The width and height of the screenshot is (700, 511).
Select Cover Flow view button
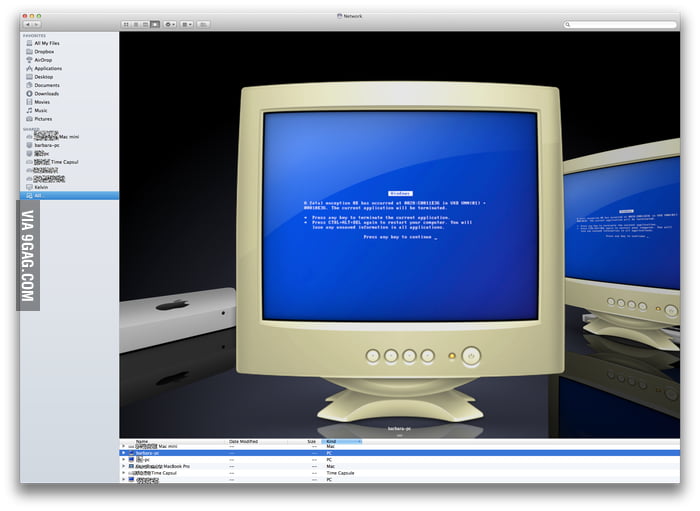155,23
